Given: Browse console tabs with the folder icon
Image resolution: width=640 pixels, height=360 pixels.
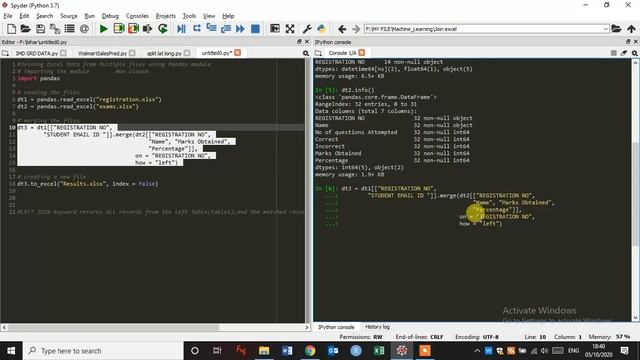Looking at the screenshot, I should [318, 53].
